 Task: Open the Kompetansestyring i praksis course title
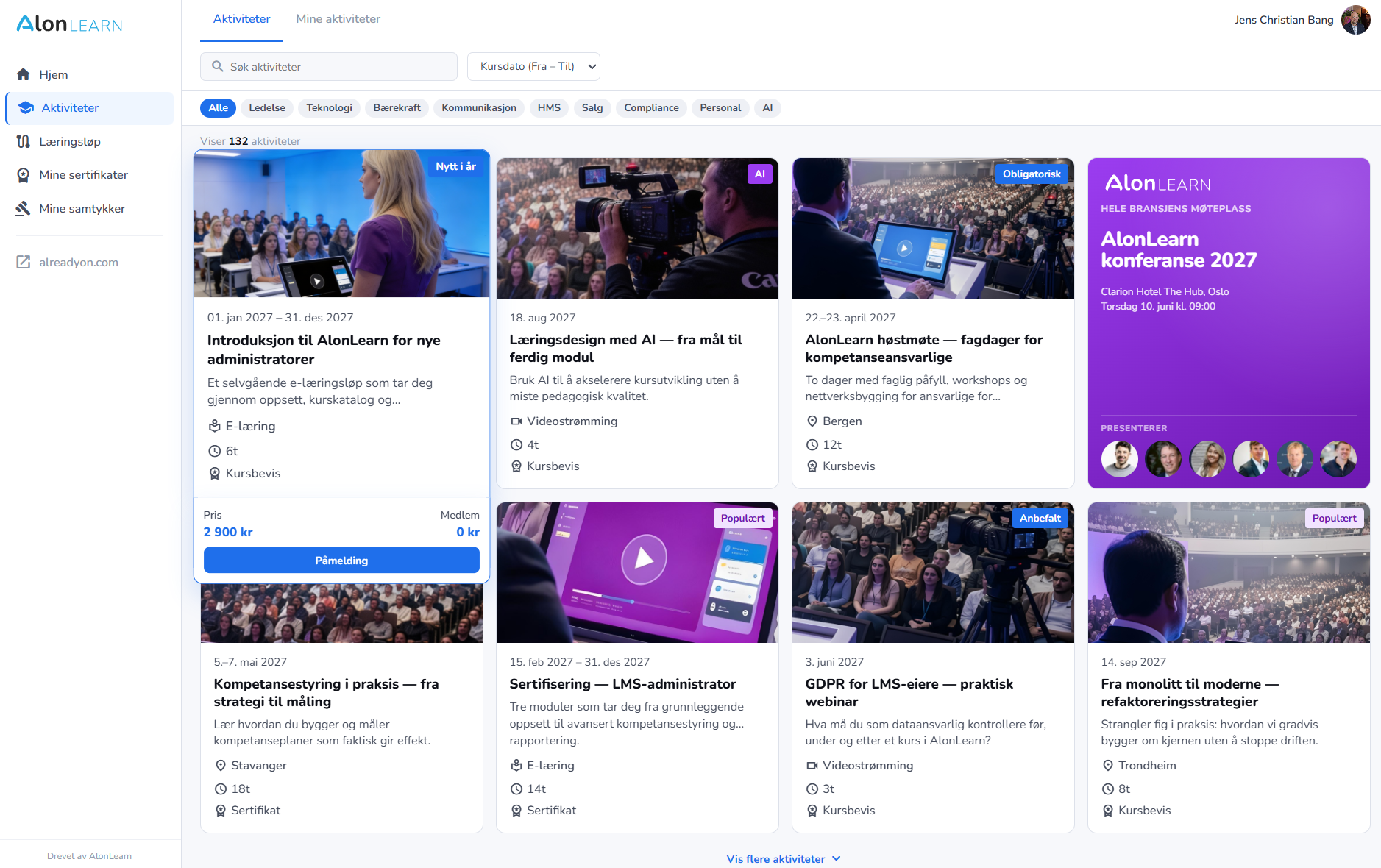coord(326,693)
